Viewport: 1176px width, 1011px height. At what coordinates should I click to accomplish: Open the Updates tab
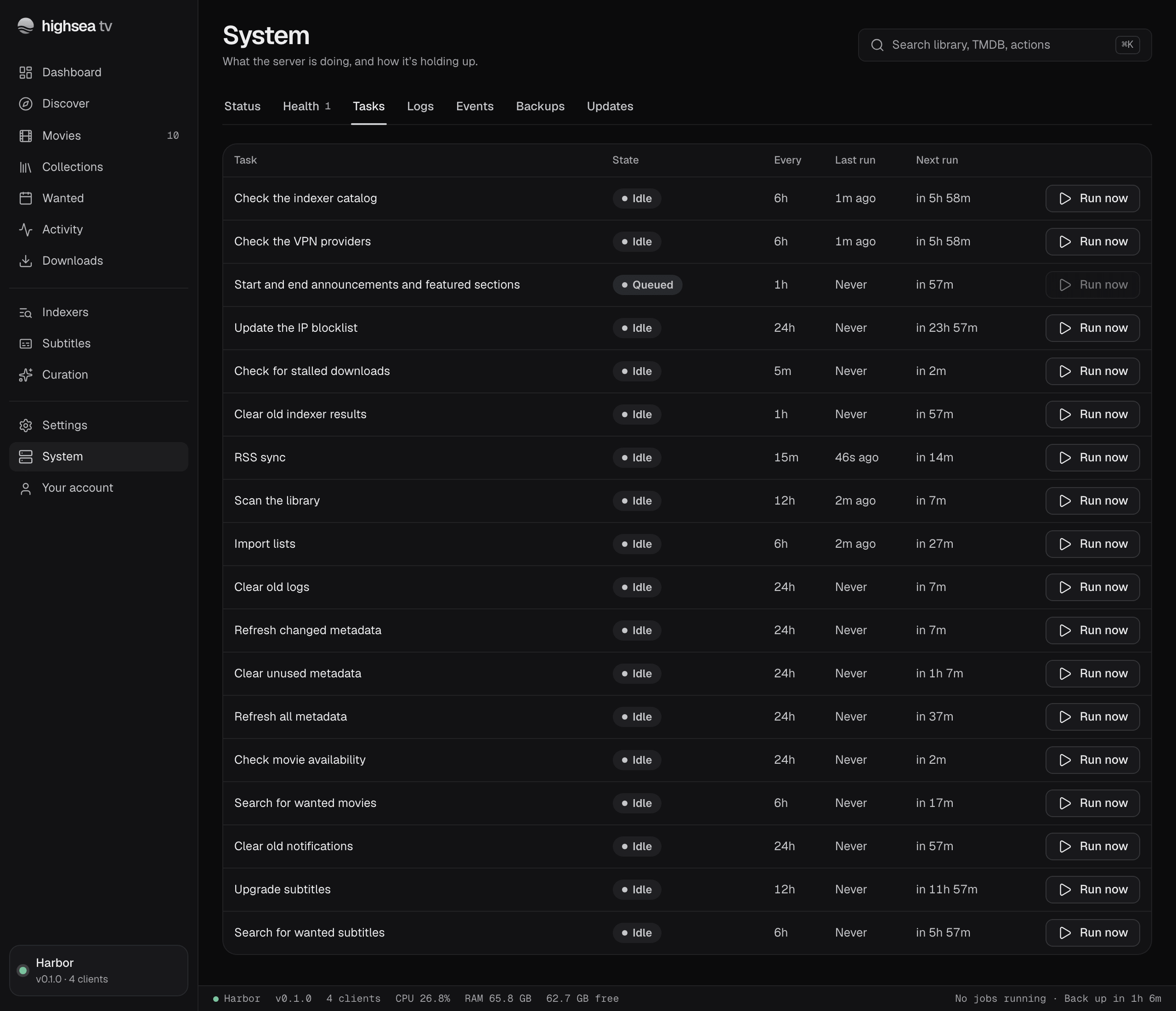pos(610,106)
